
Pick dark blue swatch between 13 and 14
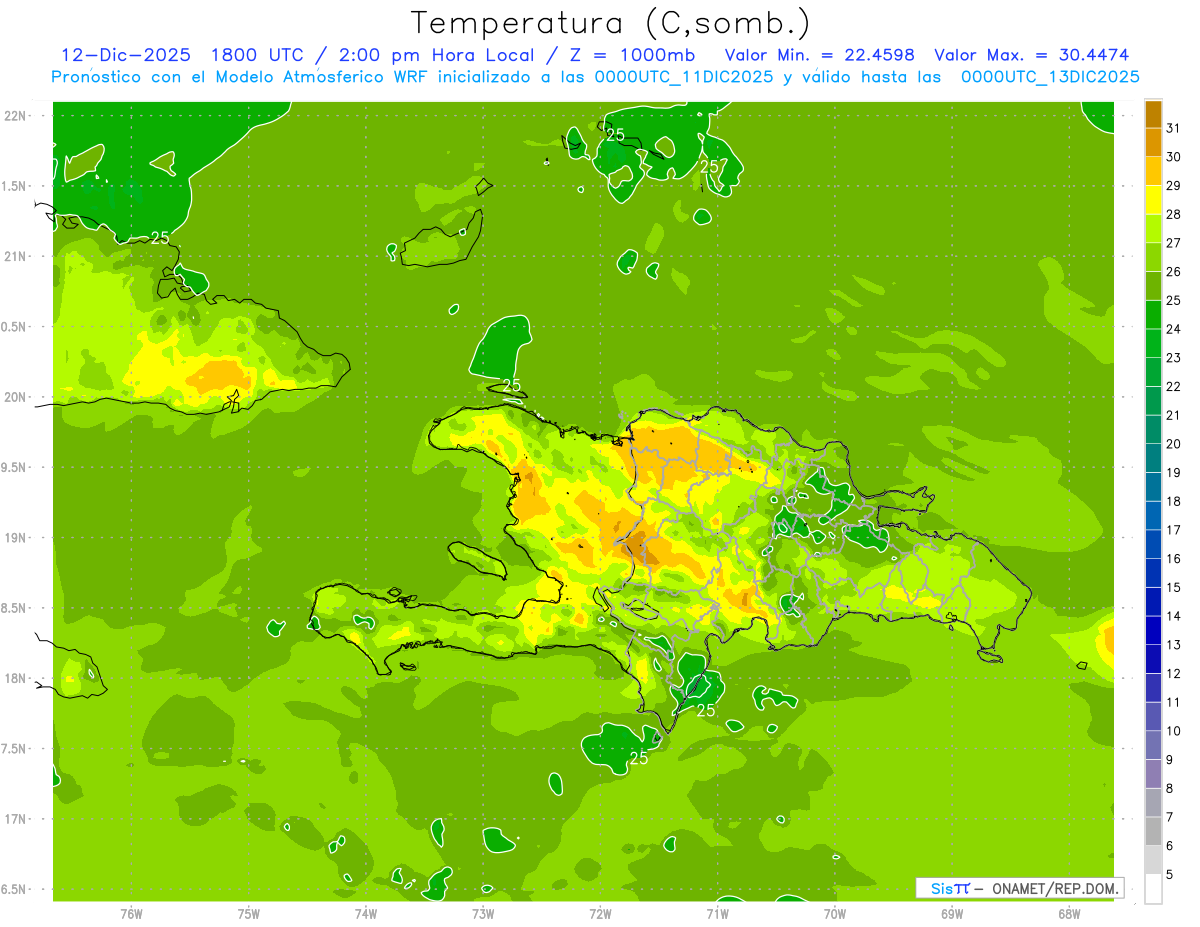click(1153, 631)
